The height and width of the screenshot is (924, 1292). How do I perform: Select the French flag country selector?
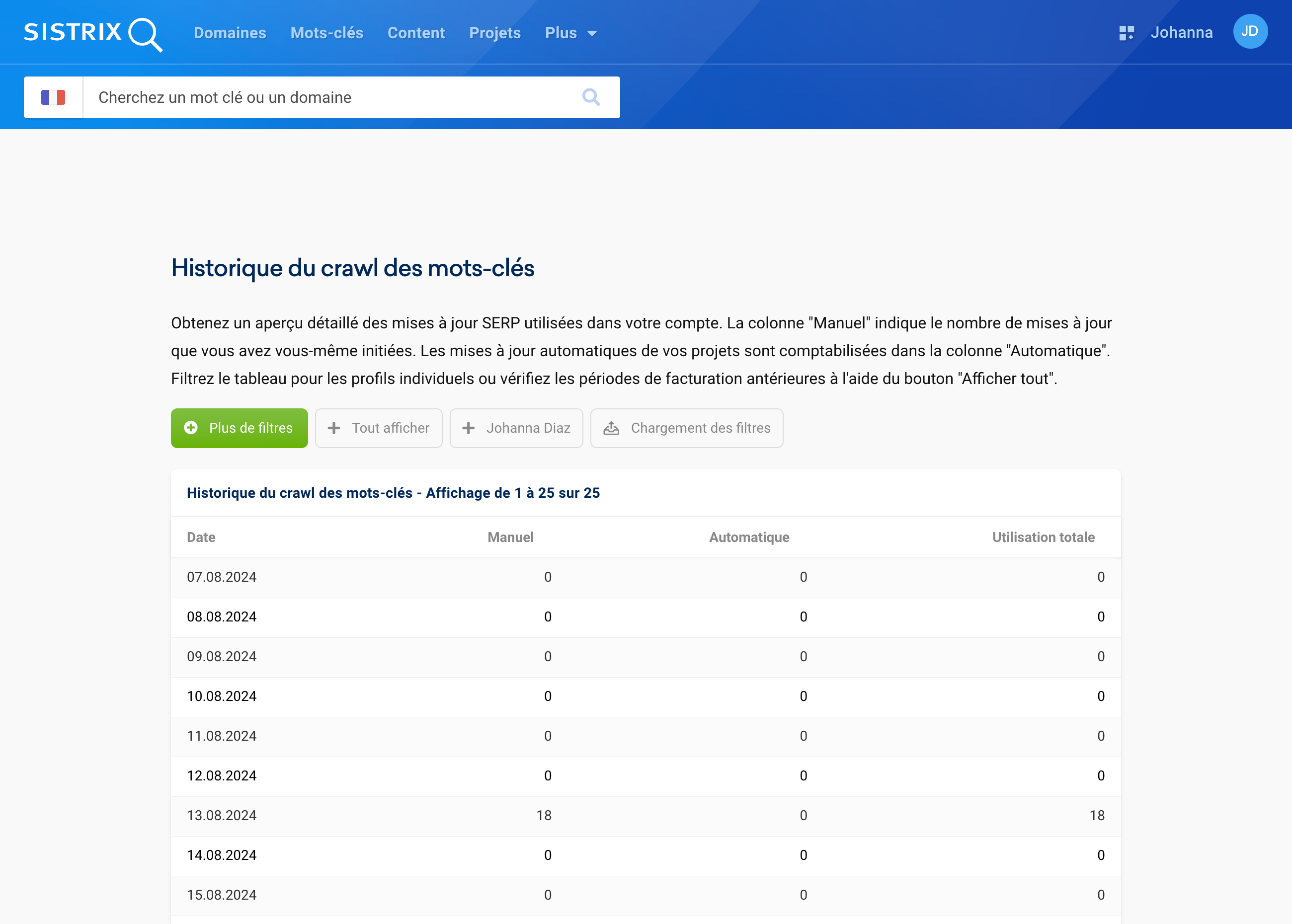click(54, 97)
